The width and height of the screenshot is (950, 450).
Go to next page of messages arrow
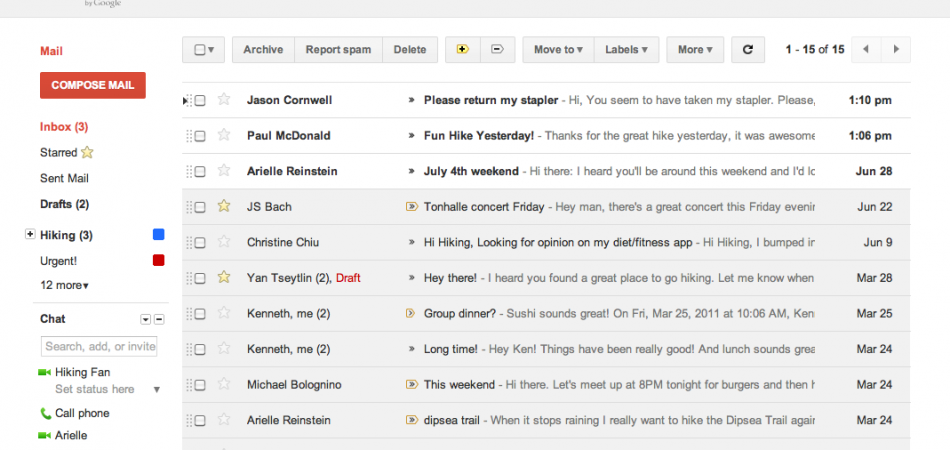pos(896,49)
